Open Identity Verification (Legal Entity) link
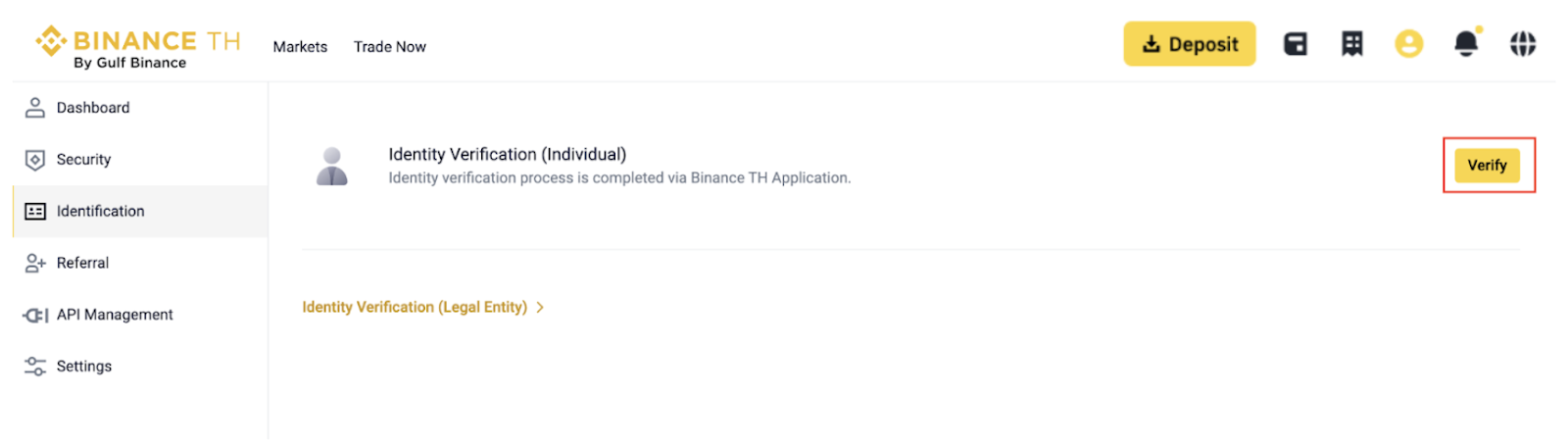 [x=415, y=308]
